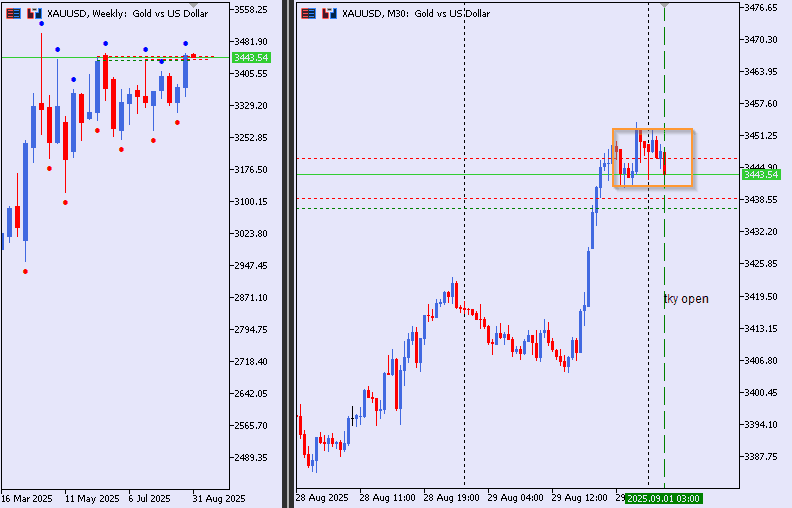792x508 pixels.
Task: Click the 3023.80 price on Weekly scale
Action: tap(251, 234)
